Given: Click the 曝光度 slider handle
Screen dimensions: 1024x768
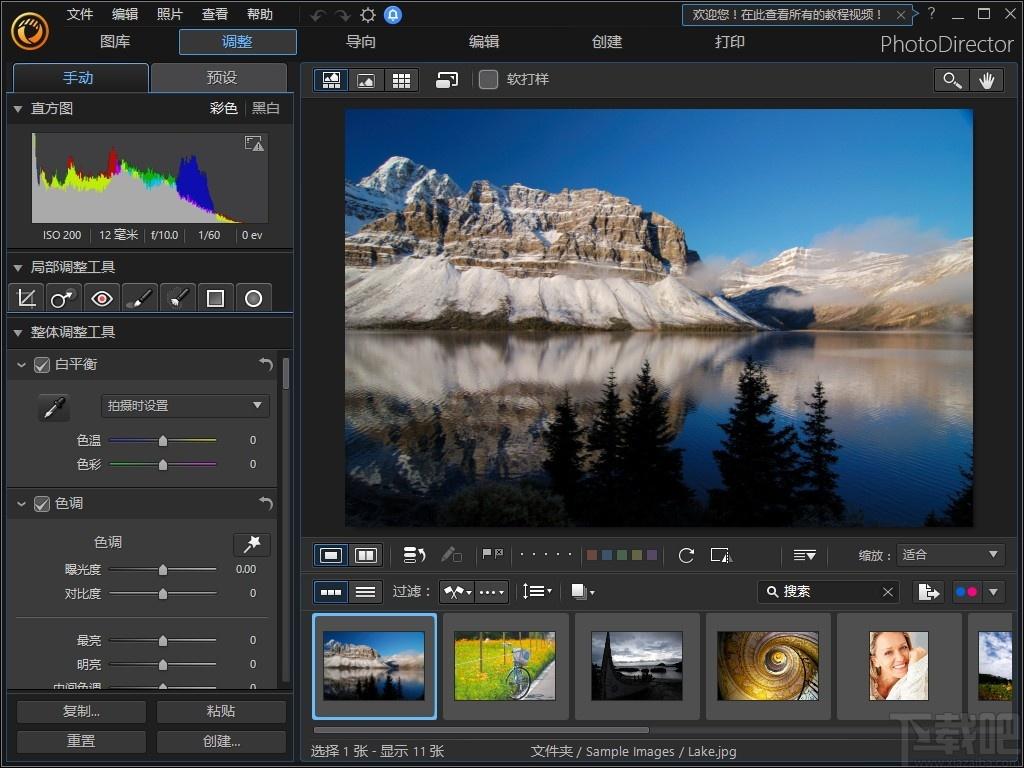Looking at the screenshot, I should (x=163, y=570).
